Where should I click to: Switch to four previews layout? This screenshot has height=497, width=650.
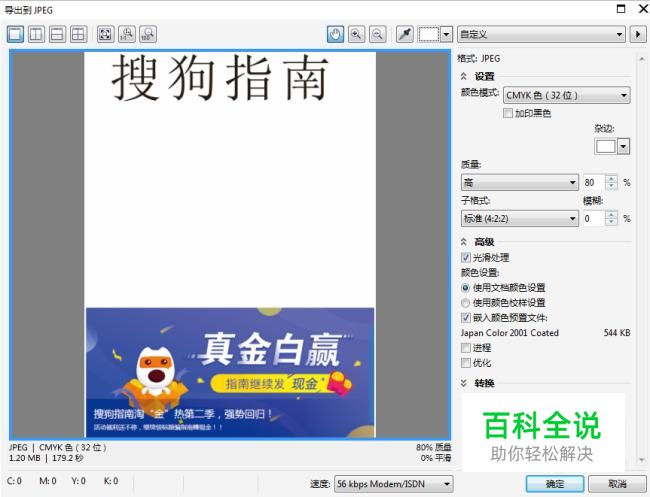(x=78, y=34)
